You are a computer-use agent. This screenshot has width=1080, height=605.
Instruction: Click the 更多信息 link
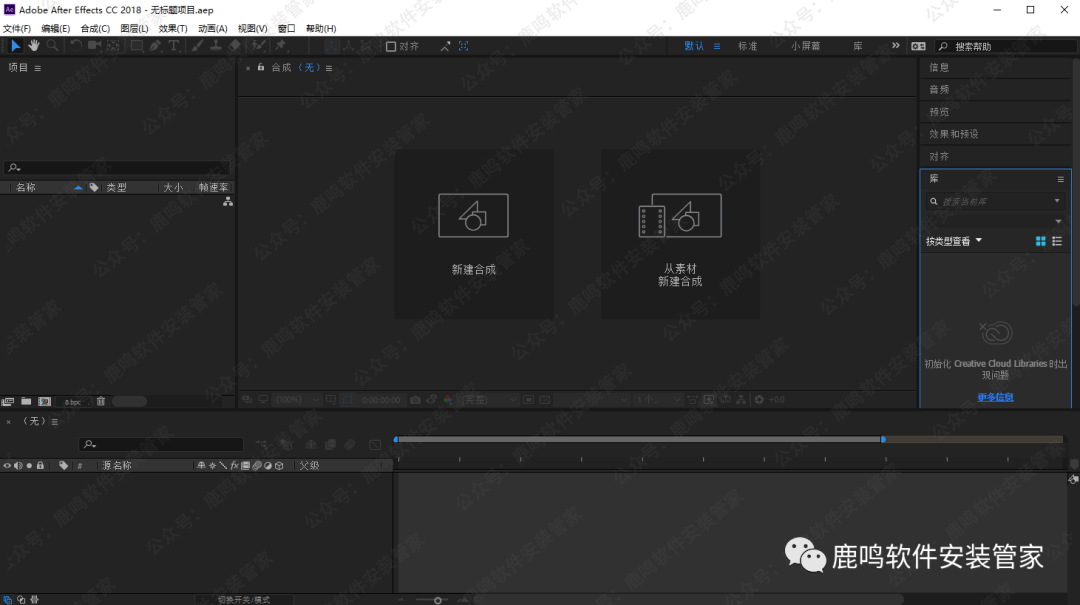(995, 397)
